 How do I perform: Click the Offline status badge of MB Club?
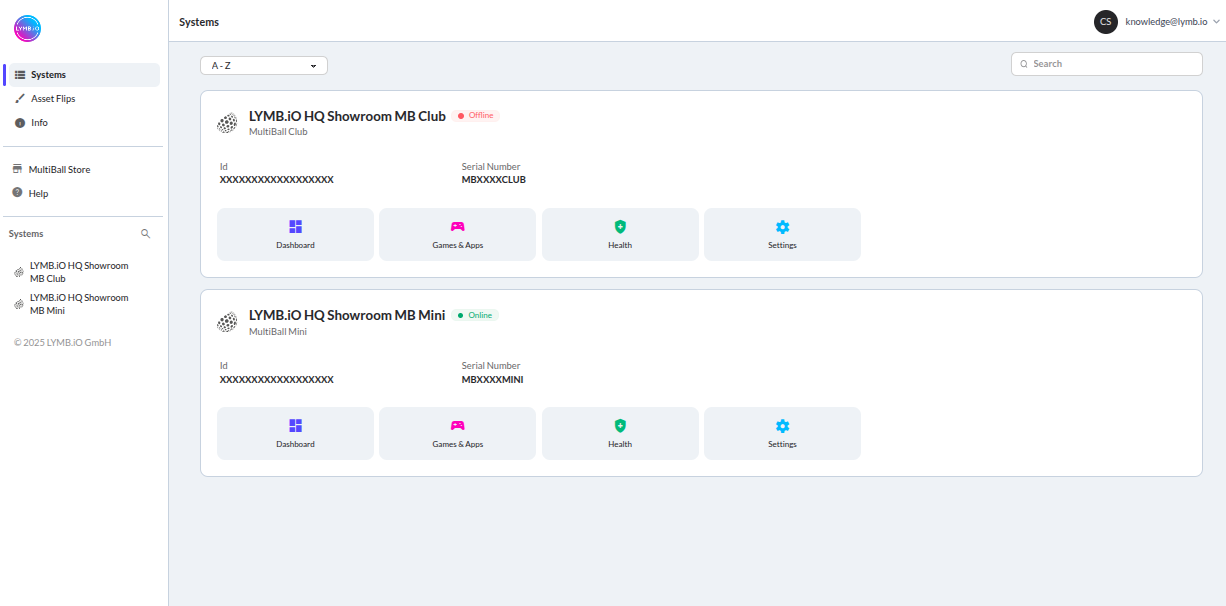pos(476,115)
